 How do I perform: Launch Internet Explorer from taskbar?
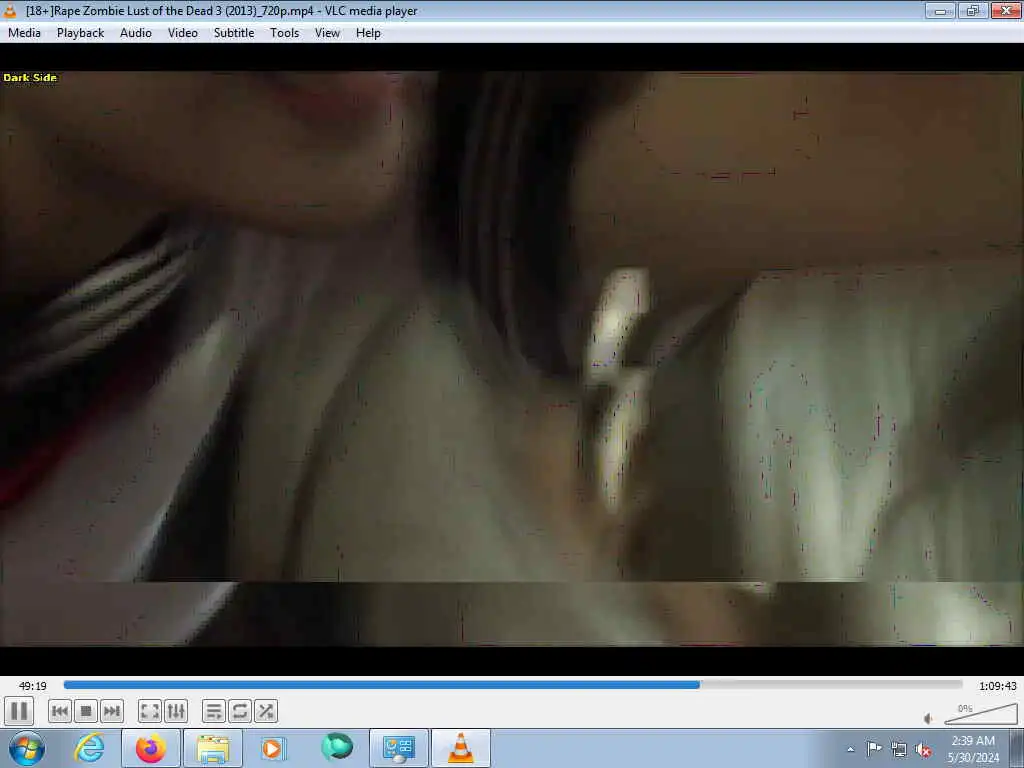89,748
